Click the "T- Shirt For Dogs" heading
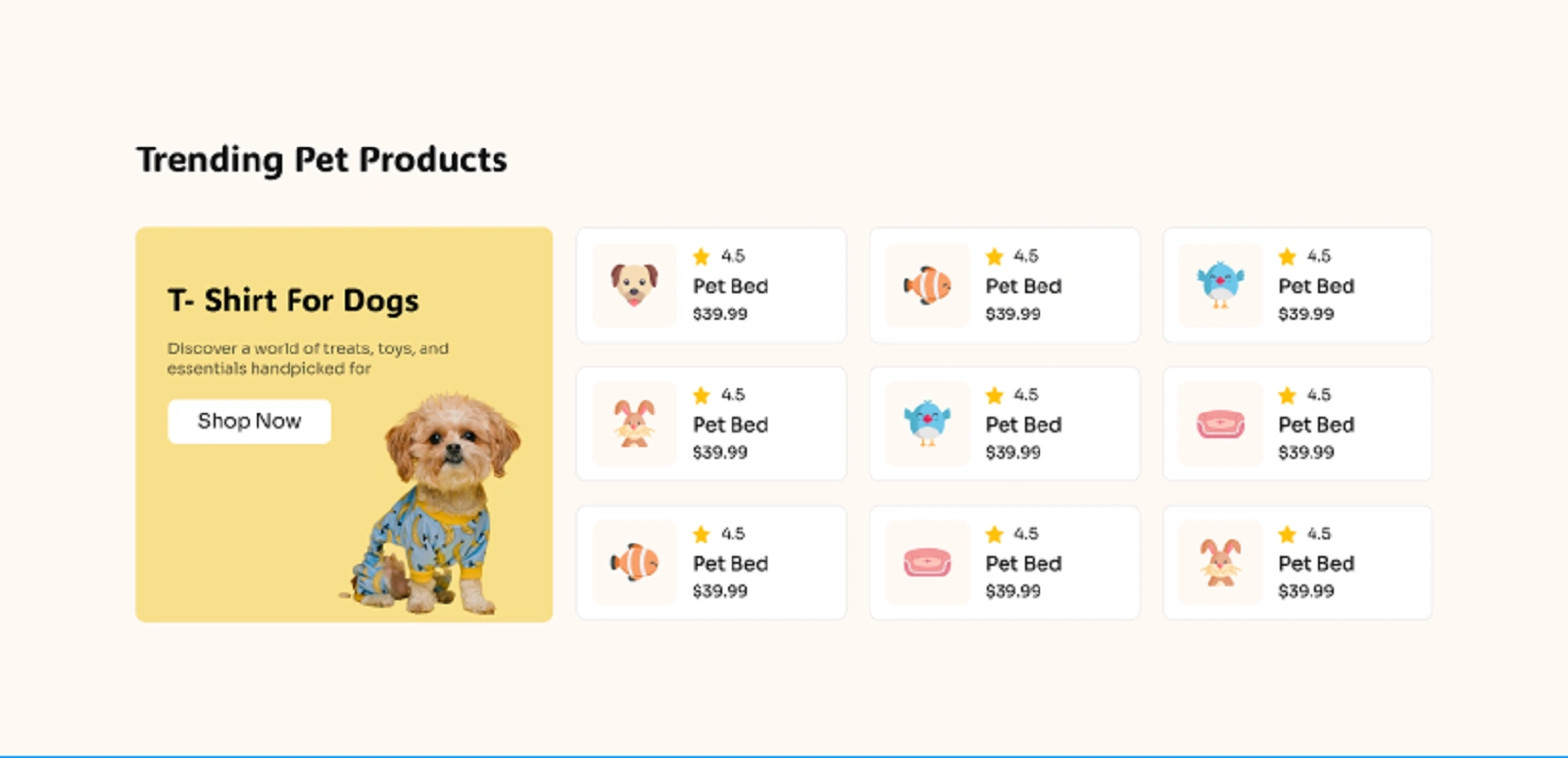The image size is (1568, 758). tap(293, 300)
